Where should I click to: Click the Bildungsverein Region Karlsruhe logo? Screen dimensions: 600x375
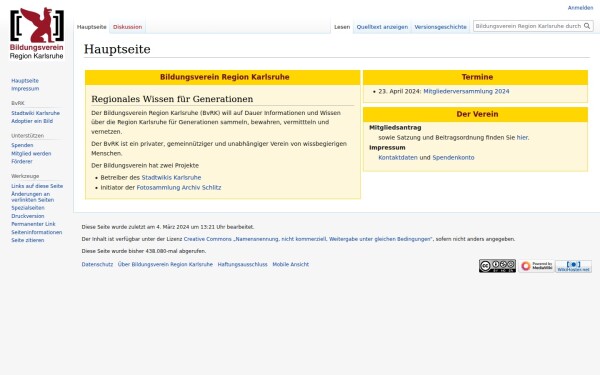coord(37,34)
